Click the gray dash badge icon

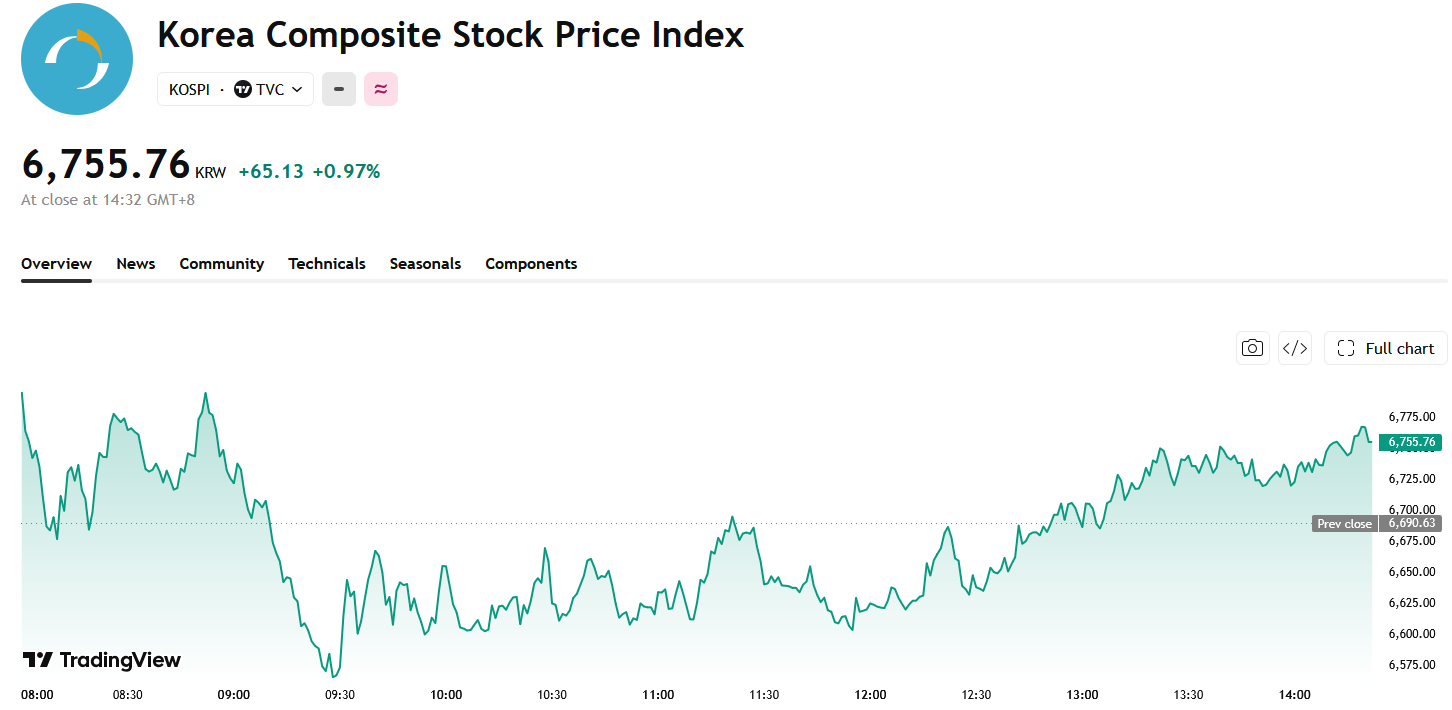[339, 89]
